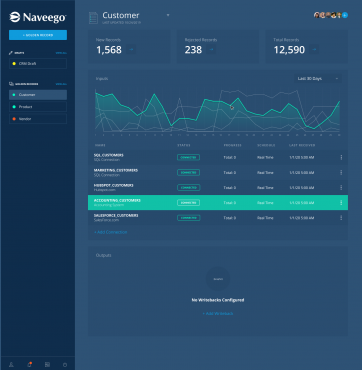Click the + Add Connection link
The image size is (362, 370).
[111, 232]
